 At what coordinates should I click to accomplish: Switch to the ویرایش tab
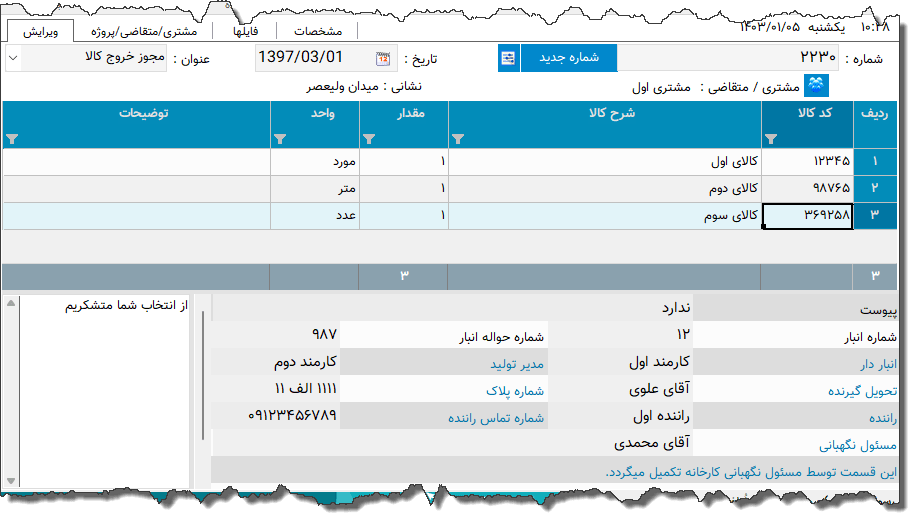point(41,31)
